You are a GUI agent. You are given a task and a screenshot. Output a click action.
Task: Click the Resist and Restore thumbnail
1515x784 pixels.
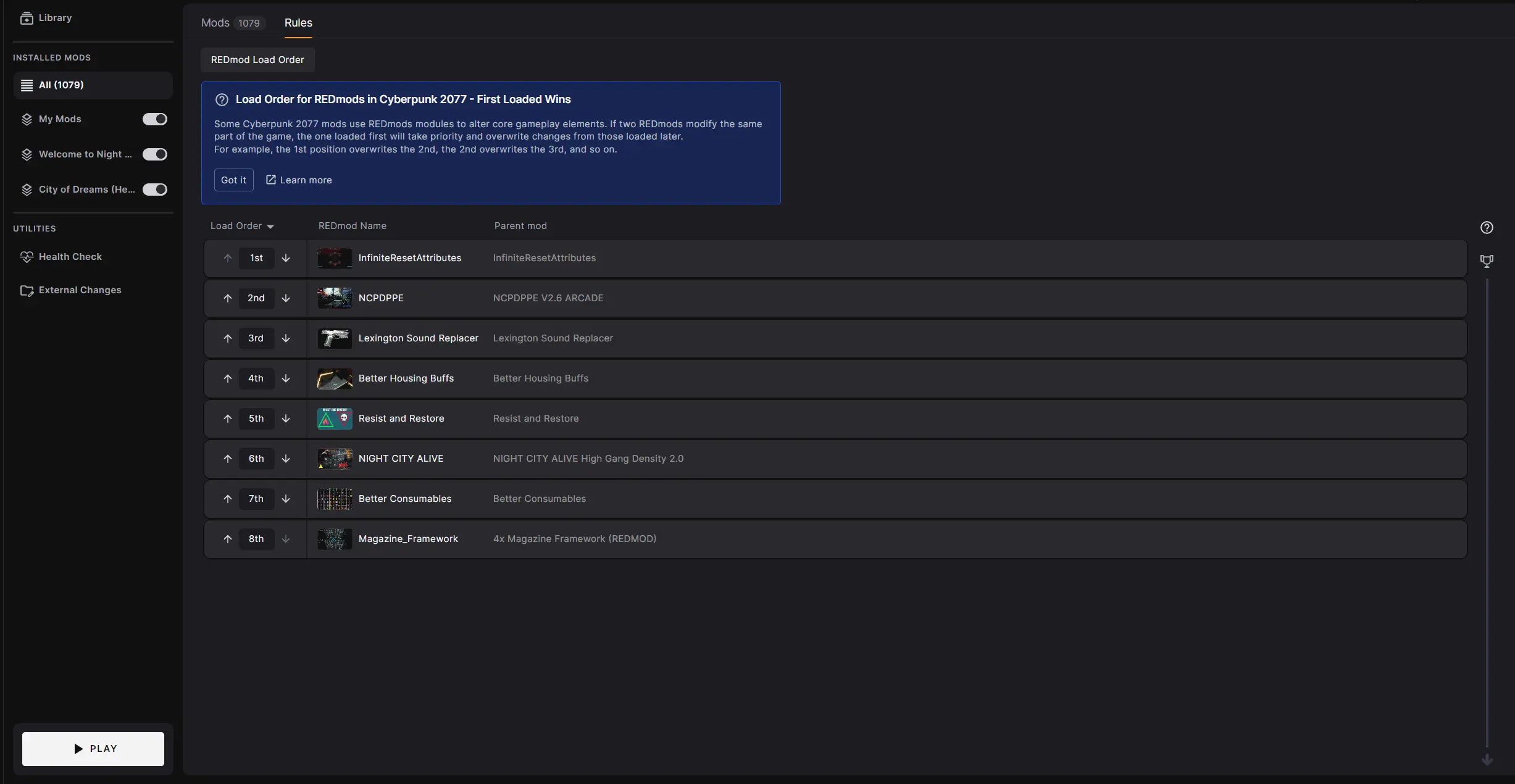click(x=335, y=419)
